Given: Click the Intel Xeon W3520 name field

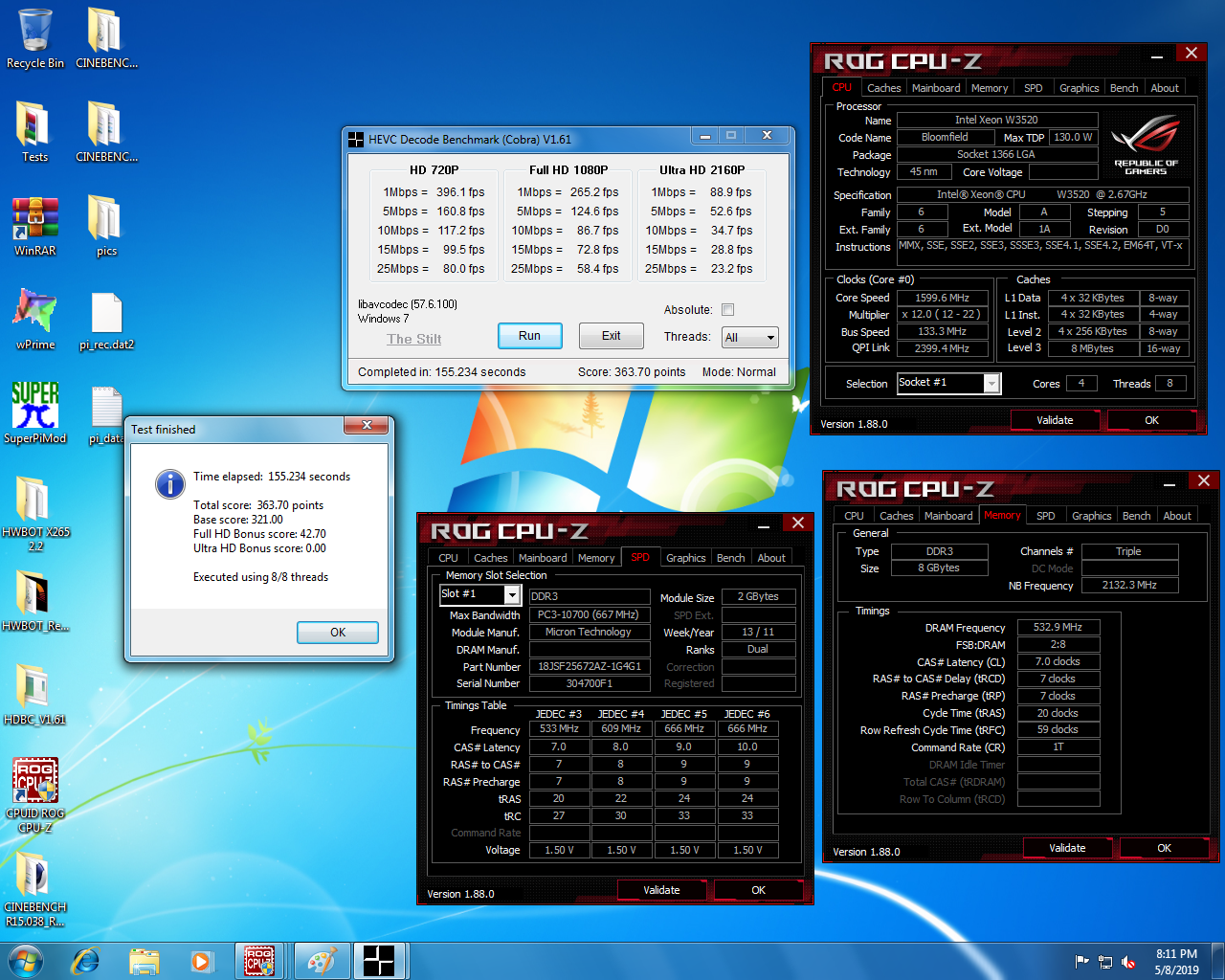Looking at the screenshot, I should tap(995, 120).
